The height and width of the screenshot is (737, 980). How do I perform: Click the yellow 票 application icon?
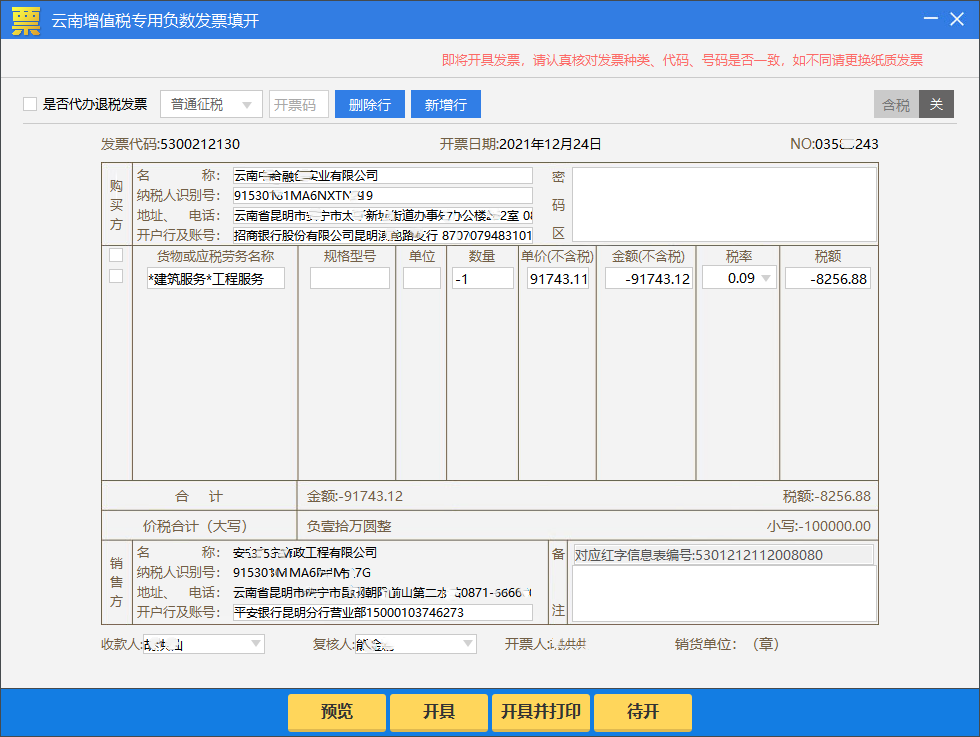[x=26, y=21]
